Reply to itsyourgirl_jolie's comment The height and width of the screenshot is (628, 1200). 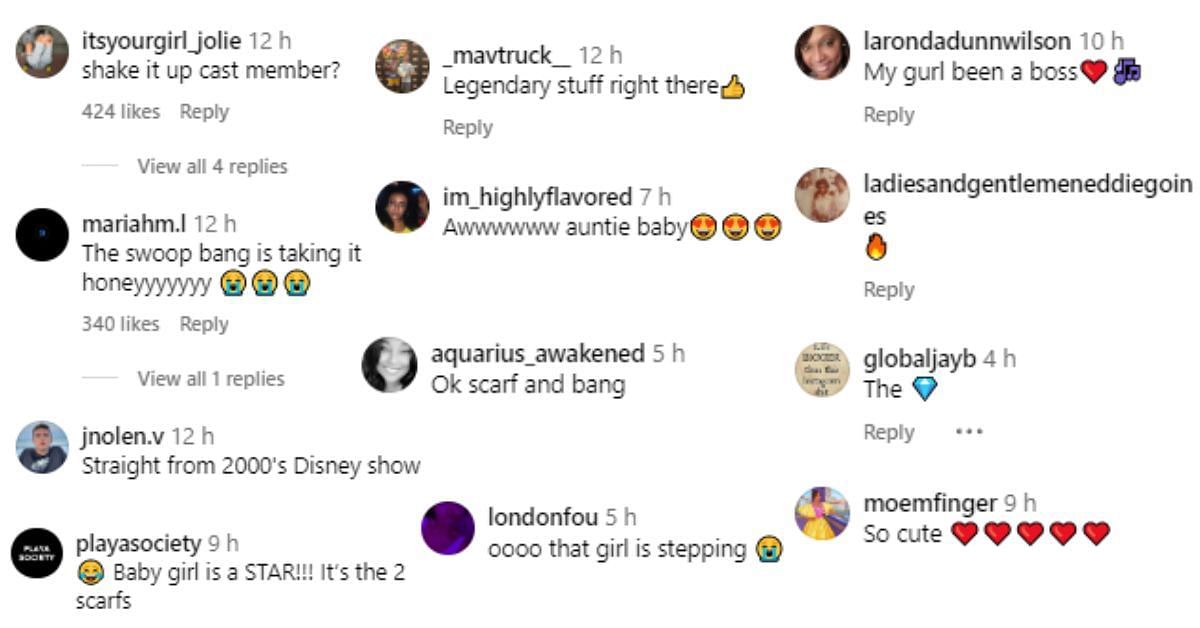pyautogui.click(x=204, y=112)
